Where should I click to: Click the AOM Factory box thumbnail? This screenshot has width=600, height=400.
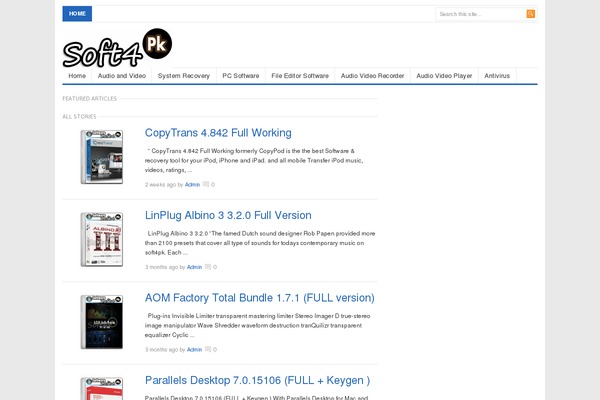(x=102, y=322)
